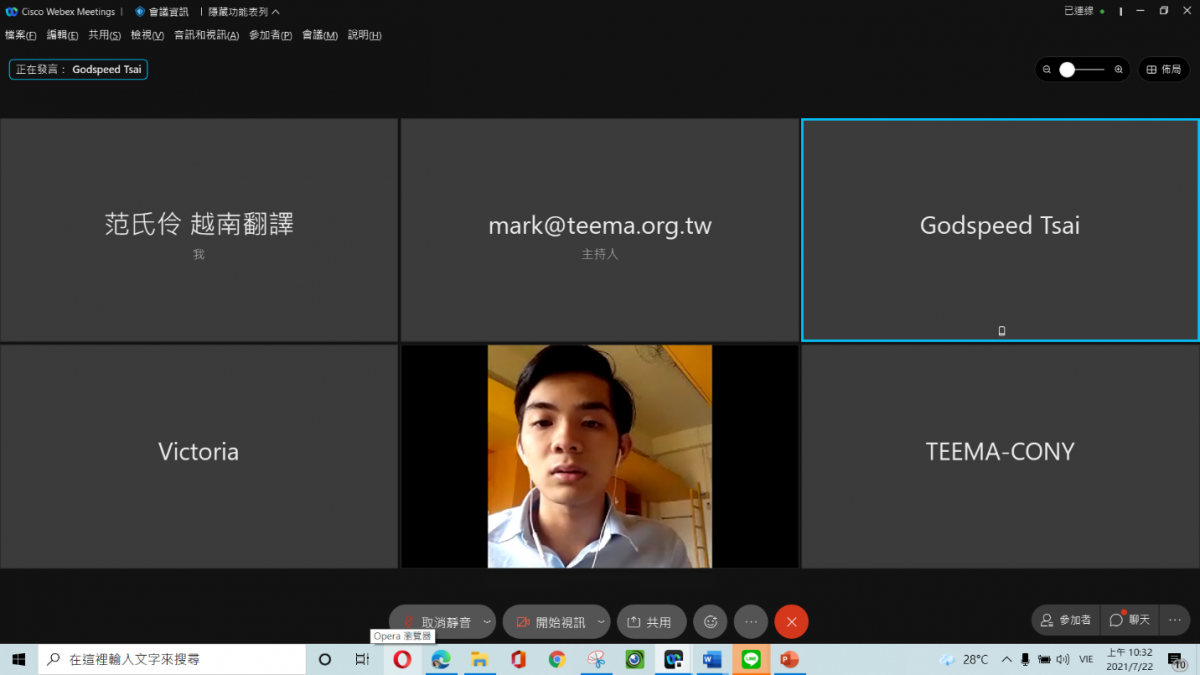Click the video grid zoom slider
The height and width of the screenshot is (675, 1200).
click(1082, 70)
